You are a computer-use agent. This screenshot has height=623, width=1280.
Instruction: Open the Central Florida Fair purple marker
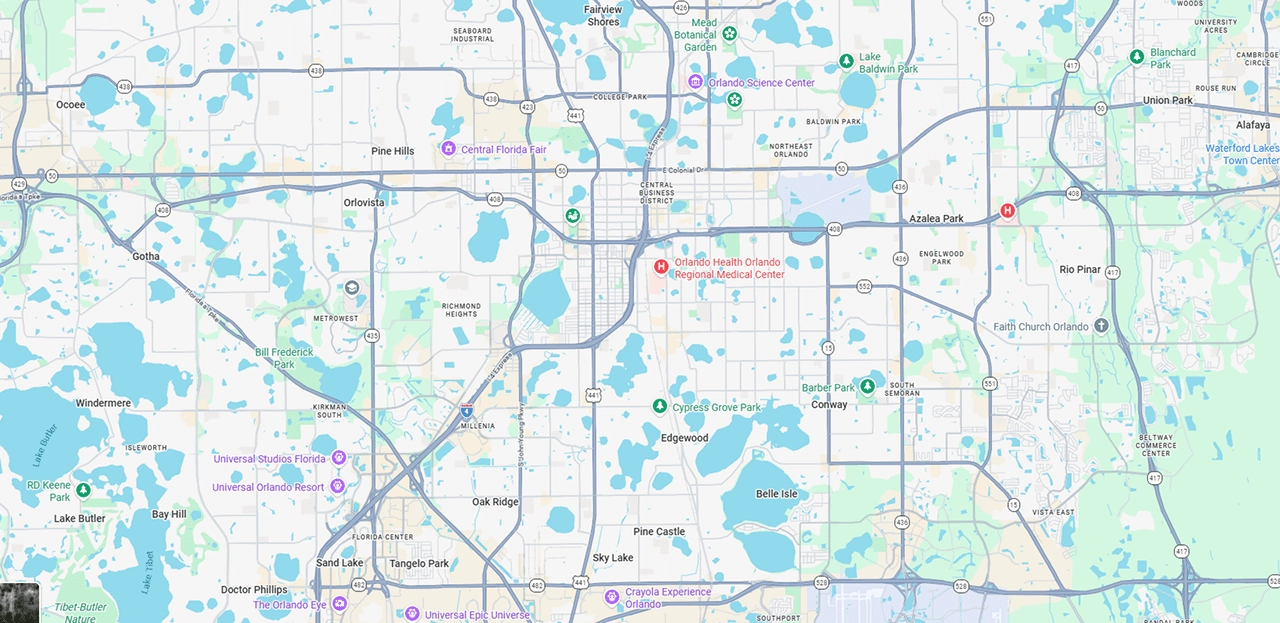coord(449,149)
